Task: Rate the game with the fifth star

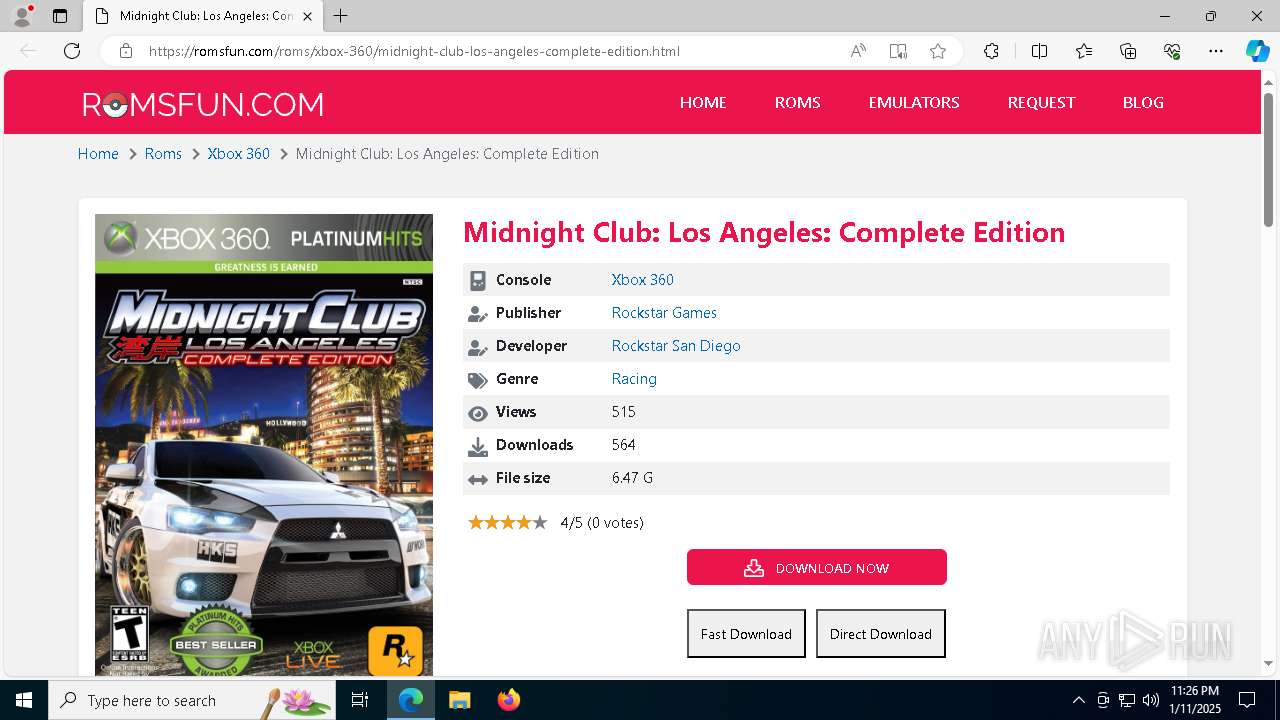Action: (540, 522)
